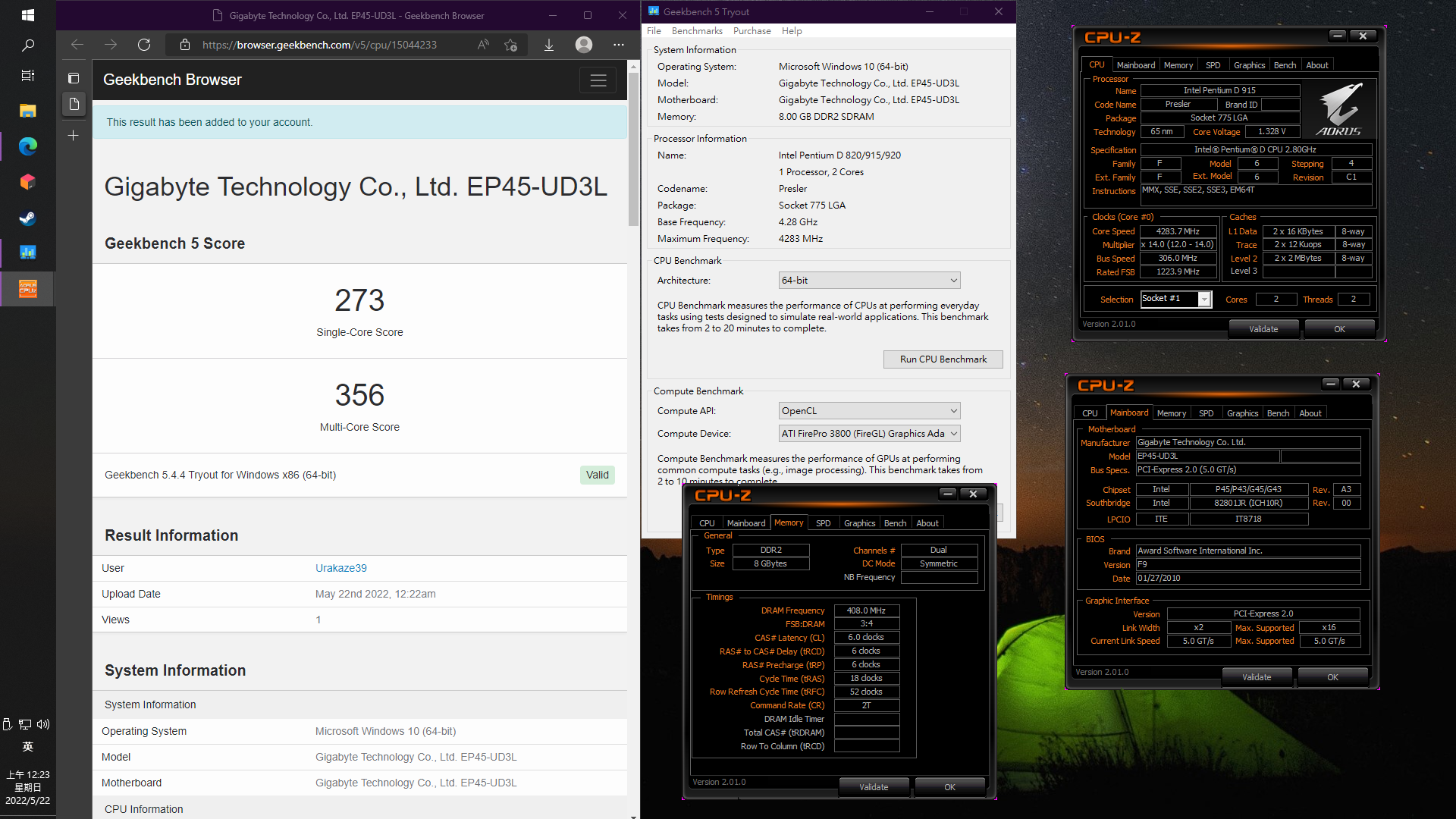Viewport: 1456px width, 819px height.
Task: Click network icon in system tray
Action: [25, 724]
